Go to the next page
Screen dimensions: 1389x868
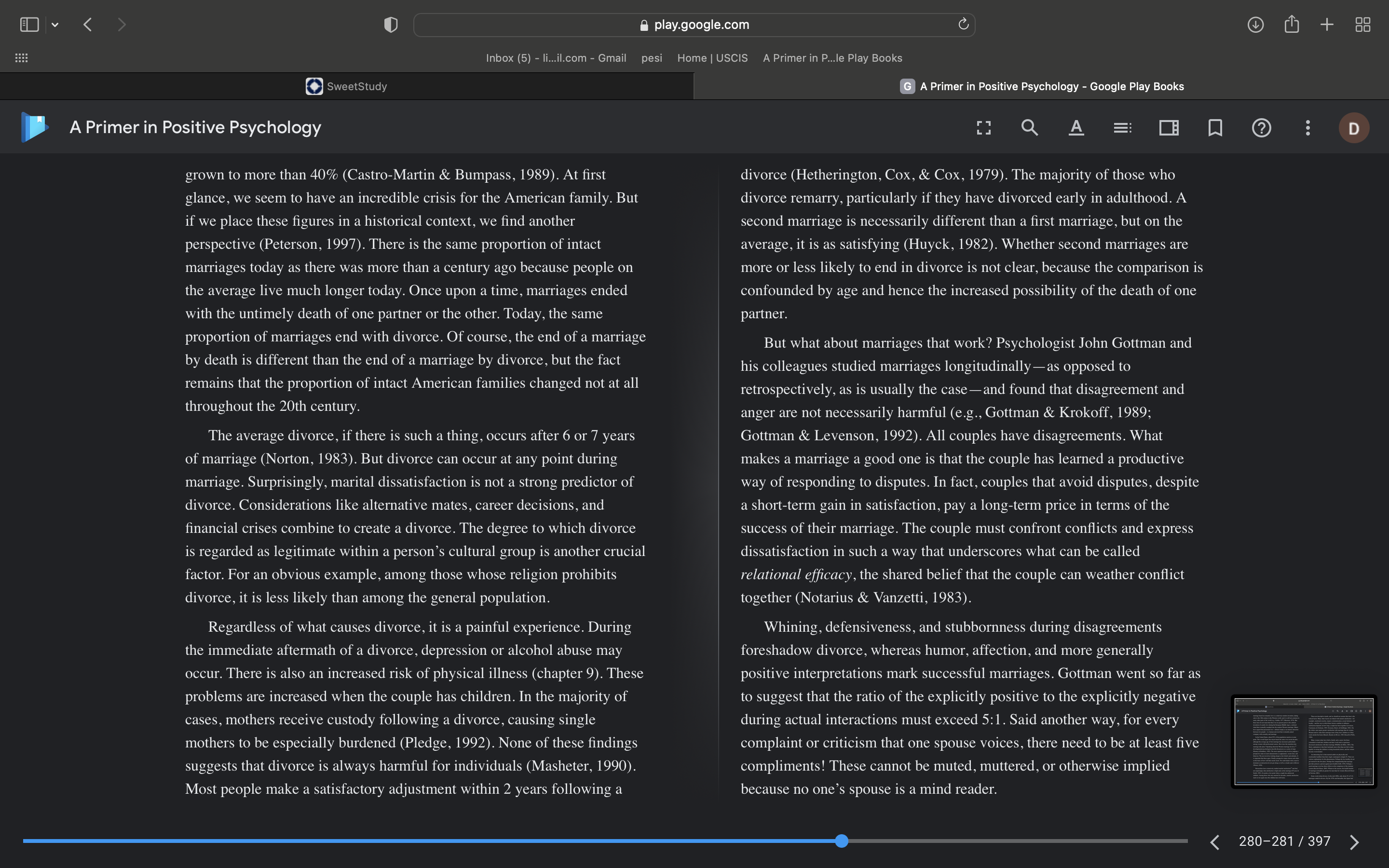click(1355, 841)
